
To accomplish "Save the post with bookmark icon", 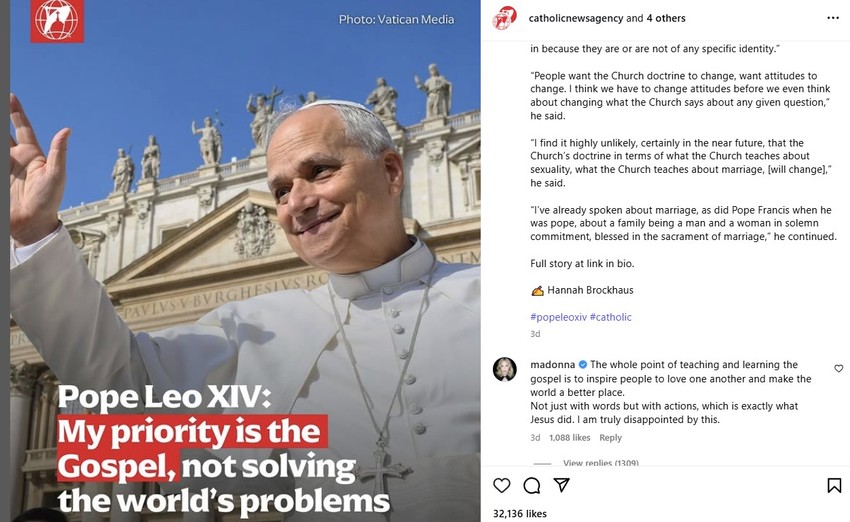I will (834, 485).
